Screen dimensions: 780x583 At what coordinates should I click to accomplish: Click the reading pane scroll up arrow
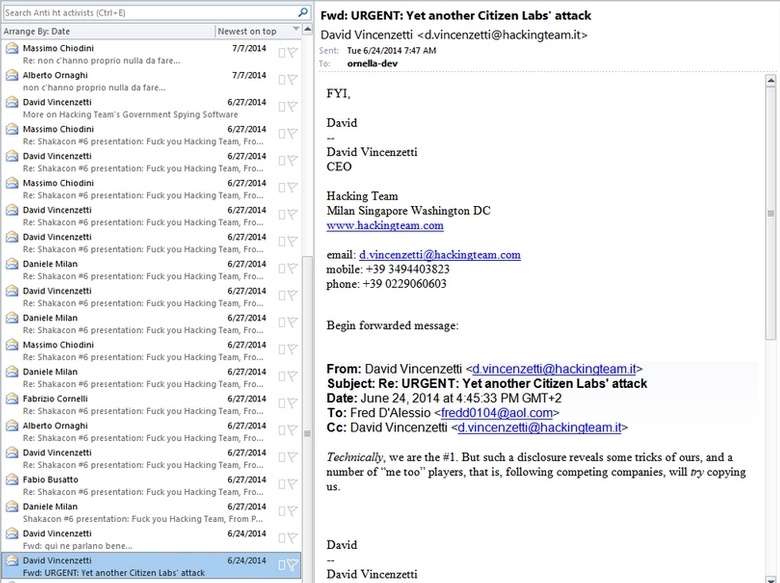tap(771, 80)
